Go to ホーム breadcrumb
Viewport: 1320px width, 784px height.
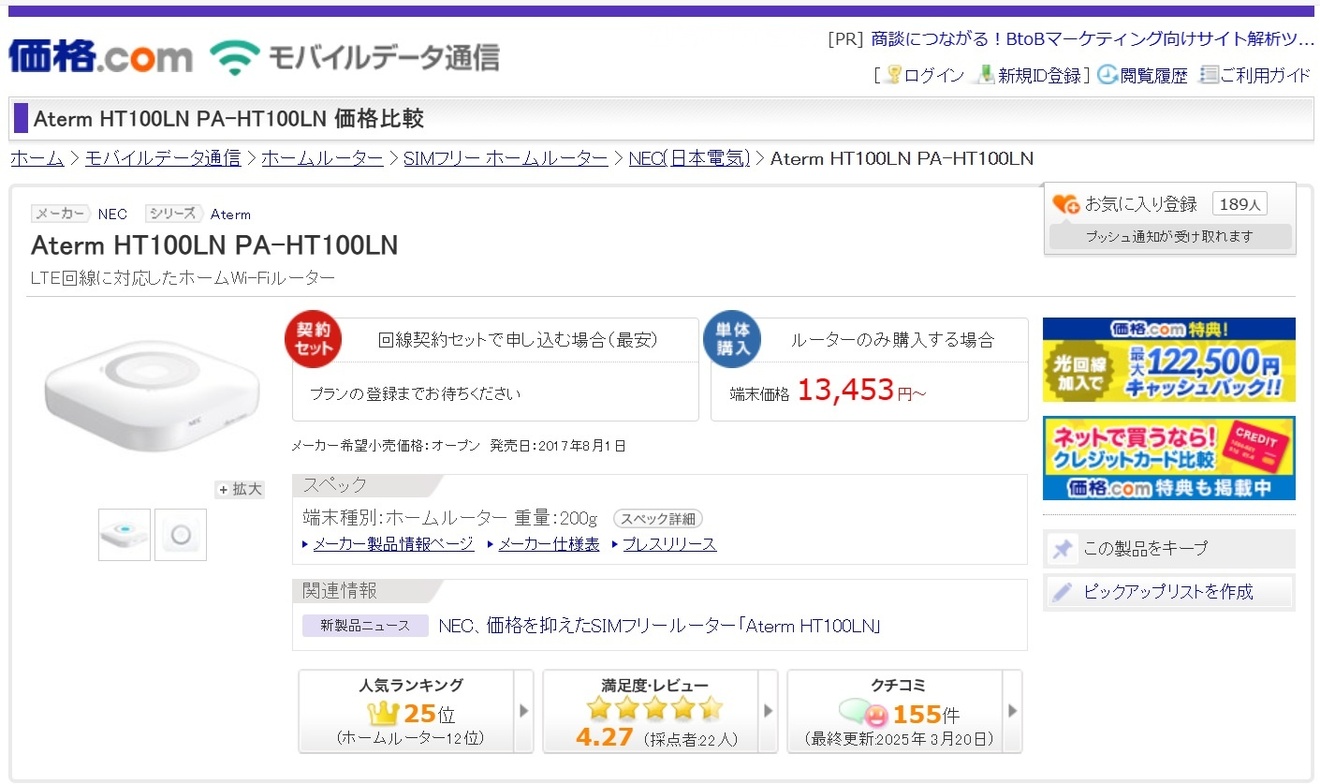tap(37, 158)
